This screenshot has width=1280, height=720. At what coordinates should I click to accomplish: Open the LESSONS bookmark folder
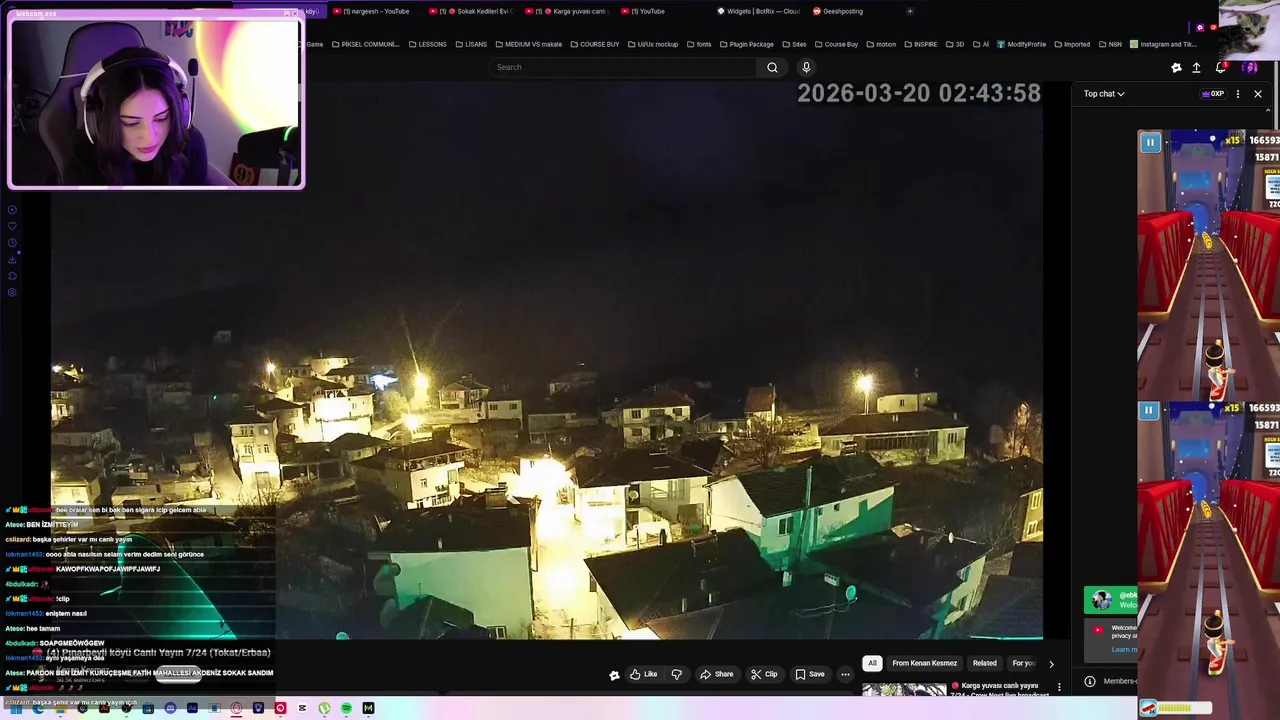coord(427,44)
